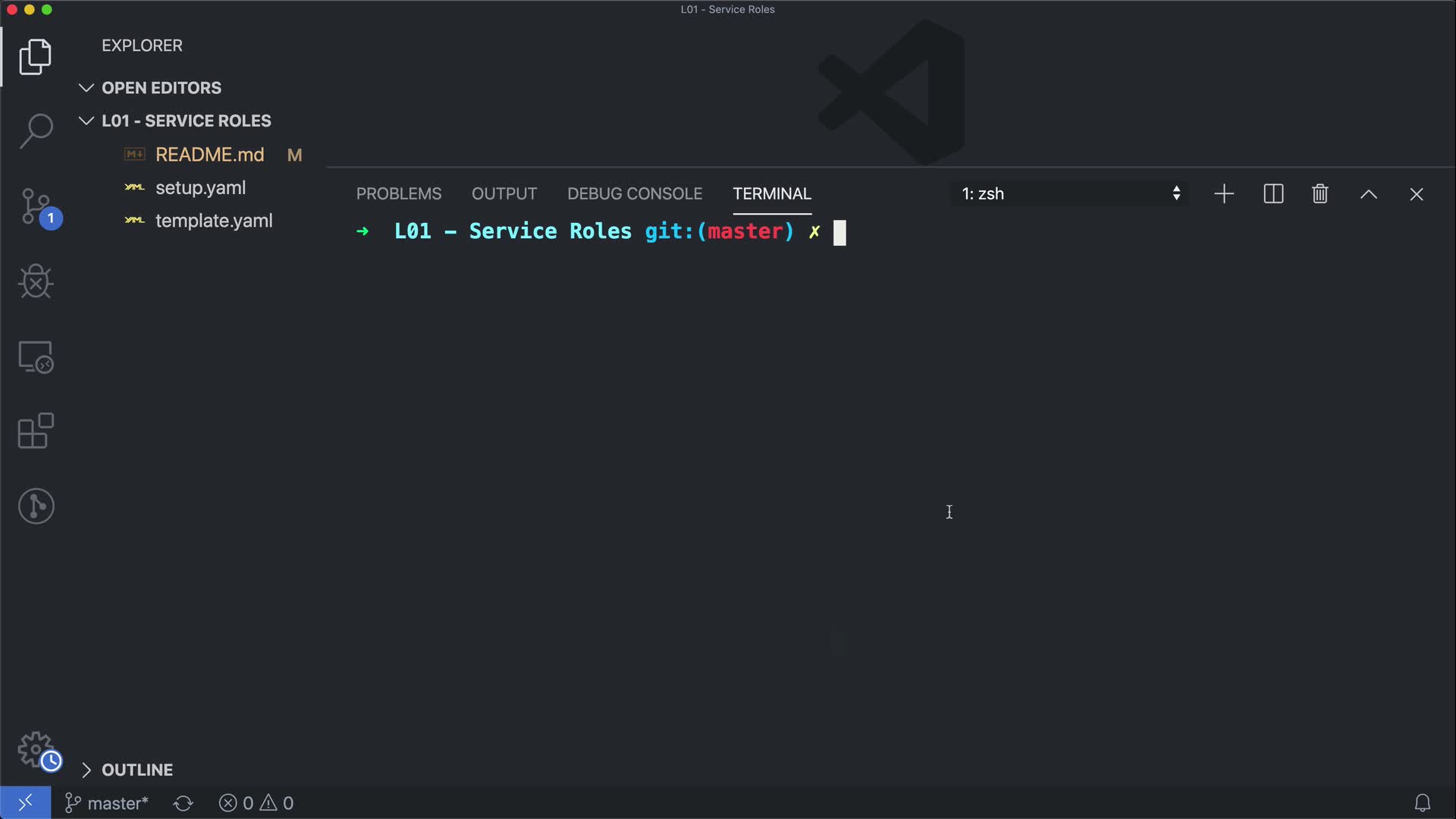
Task: Switch to the PROBLEMS tab
Action: click(399, 194)
